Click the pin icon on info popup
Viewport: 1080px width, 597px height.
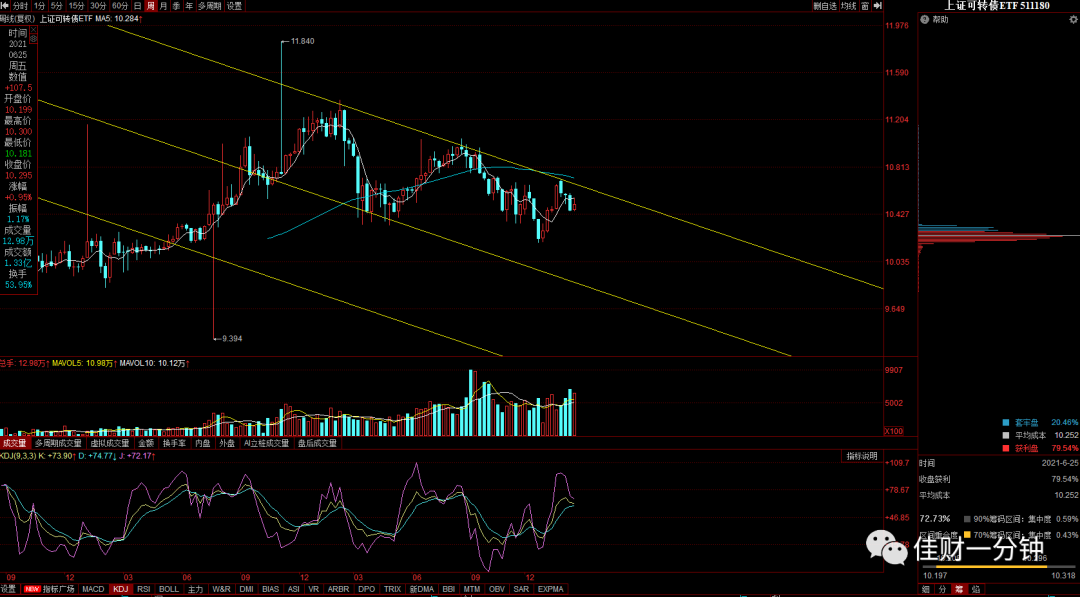(33, 39)
